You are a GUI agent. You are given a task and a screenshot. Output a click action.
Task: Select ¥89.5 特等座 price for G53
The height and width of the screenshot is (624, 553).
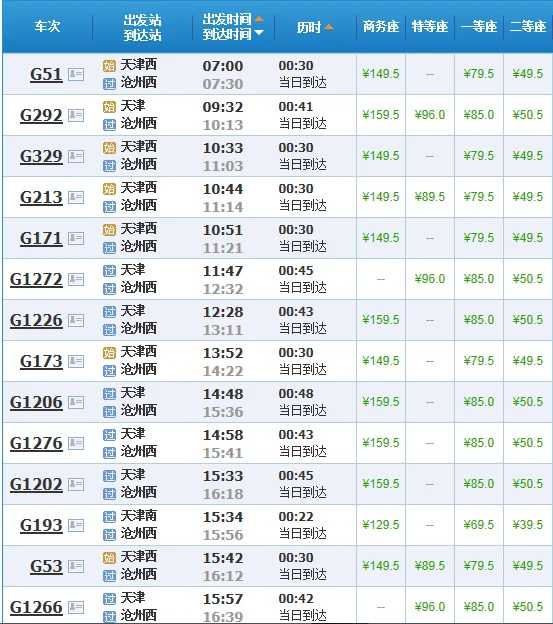[430, 566]
